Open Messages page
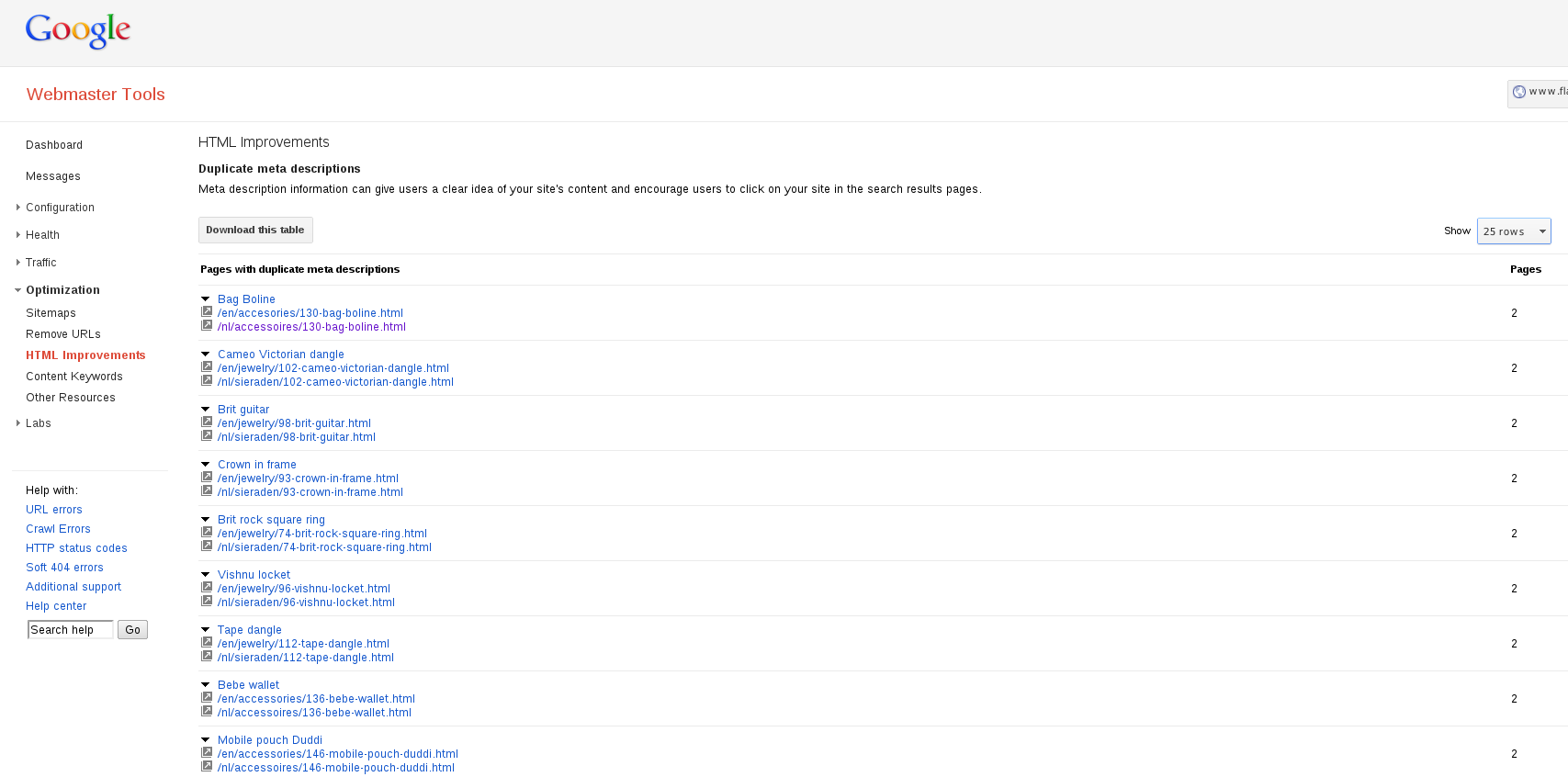 (53, 176)
